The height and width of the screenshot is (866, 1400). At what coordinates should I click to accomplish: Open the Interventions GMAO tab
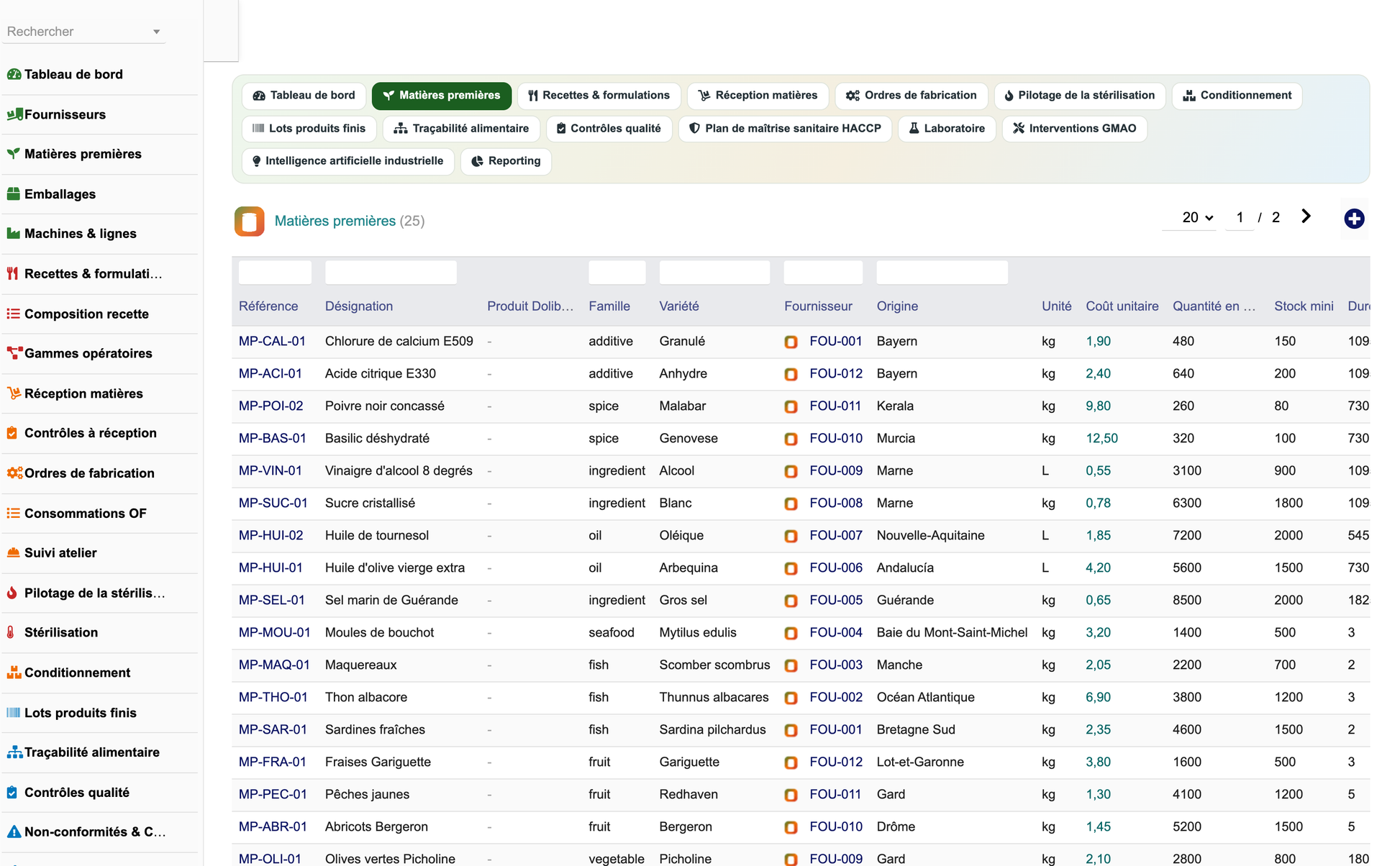1075,129
